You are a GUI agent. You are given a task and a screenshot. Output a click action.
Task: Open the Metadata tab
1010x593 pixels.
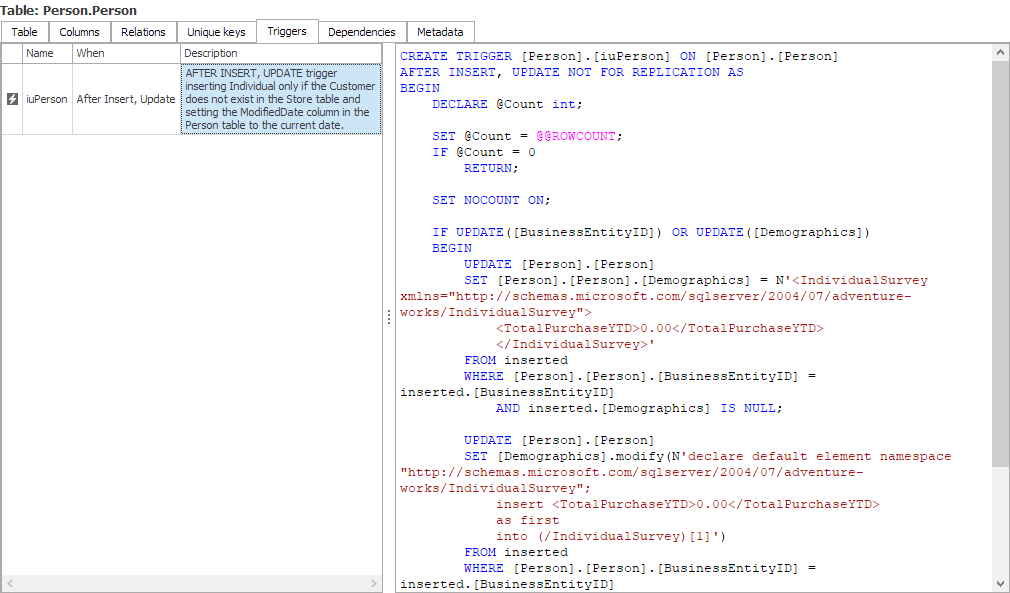[440, 32]
